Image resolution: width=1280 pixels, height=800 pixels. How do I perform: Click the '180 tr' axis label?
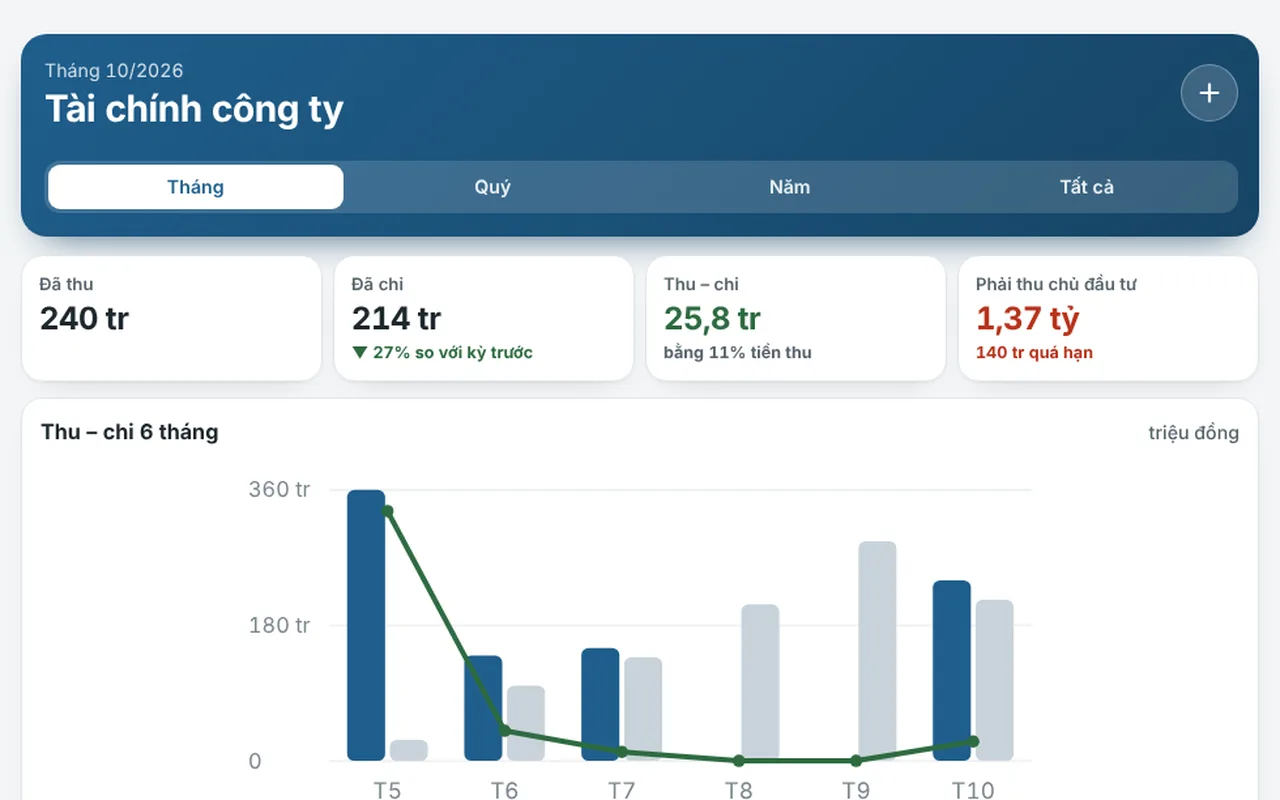pos(279,626)
